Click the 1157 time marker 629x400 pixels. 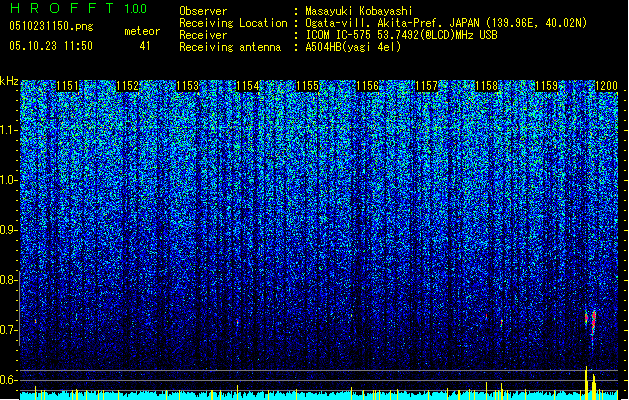[426, 86]
